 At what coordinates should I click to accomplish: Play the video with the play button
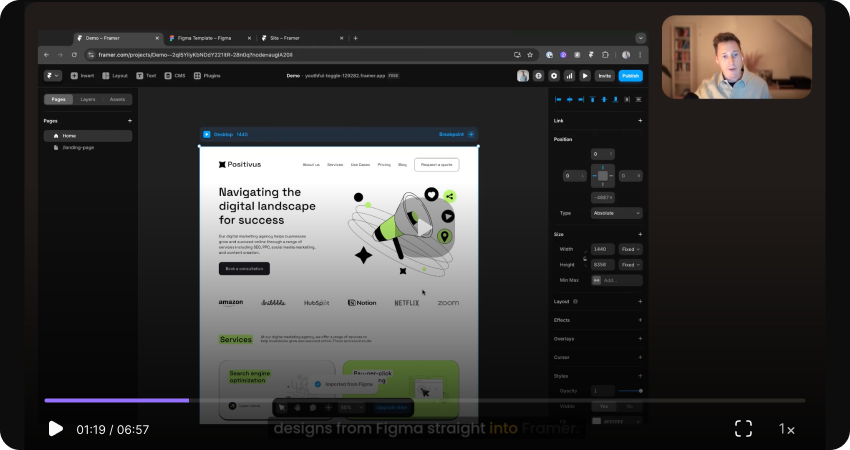tap(55, 429)
